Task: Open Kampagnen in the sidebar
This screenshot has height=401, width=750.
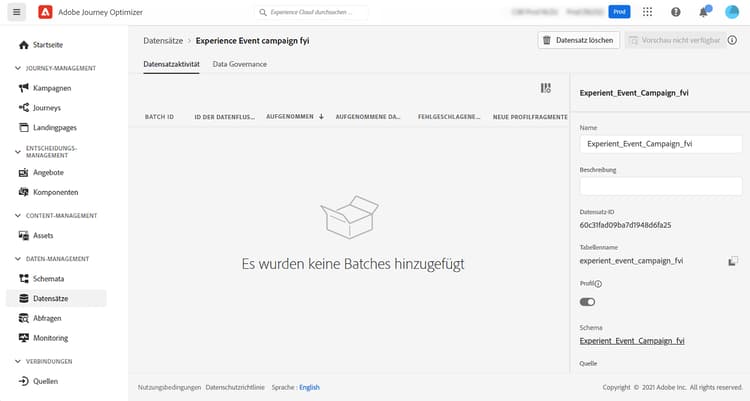Action: tap(52, 88)
